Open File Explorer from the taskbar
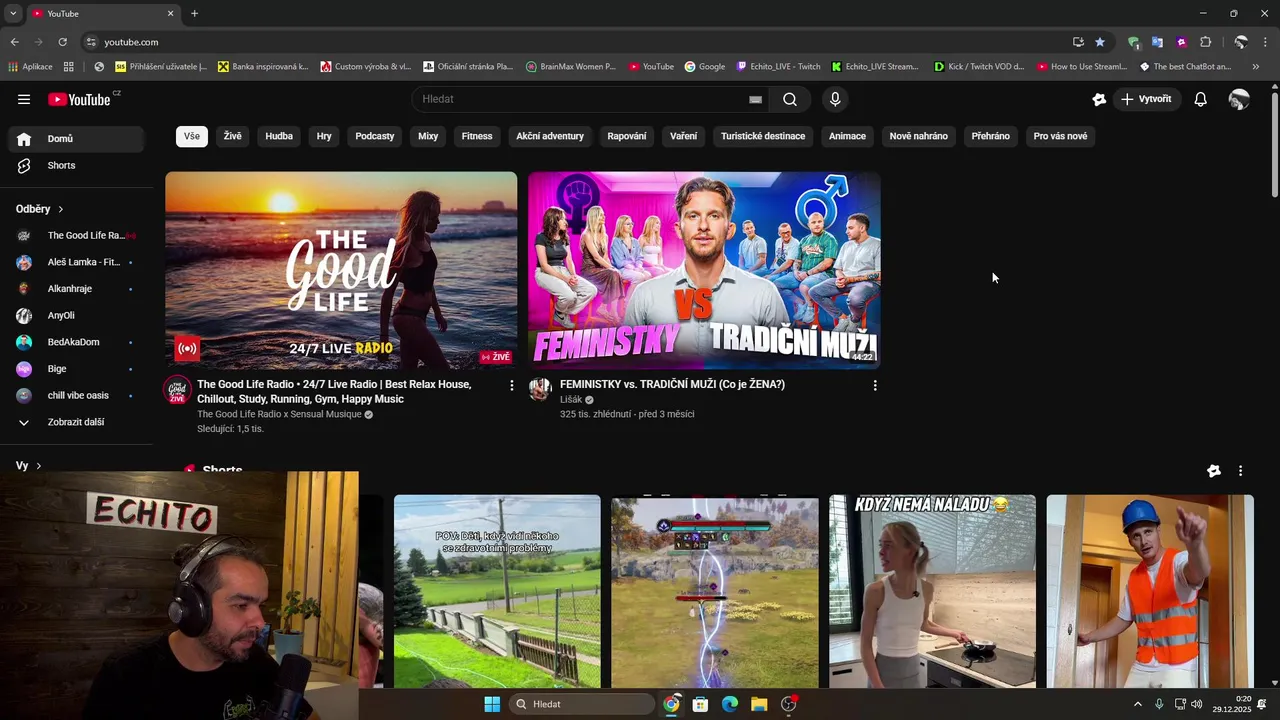The image size is (1280, 720). (x=759, y=704)
